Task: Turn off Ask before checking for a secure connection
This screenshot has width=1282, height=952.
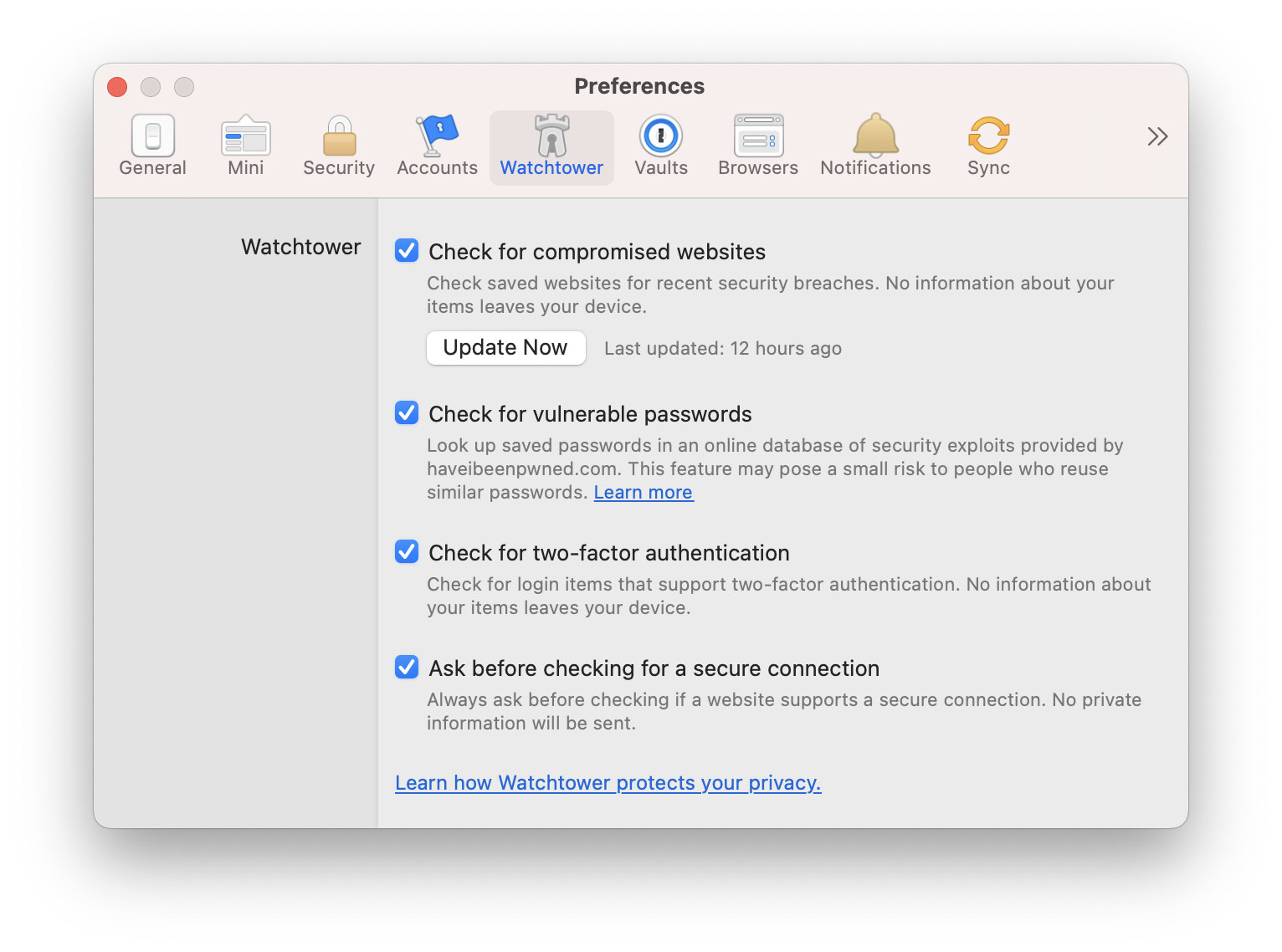Action: pyautogui.click(x=407, y=667)
